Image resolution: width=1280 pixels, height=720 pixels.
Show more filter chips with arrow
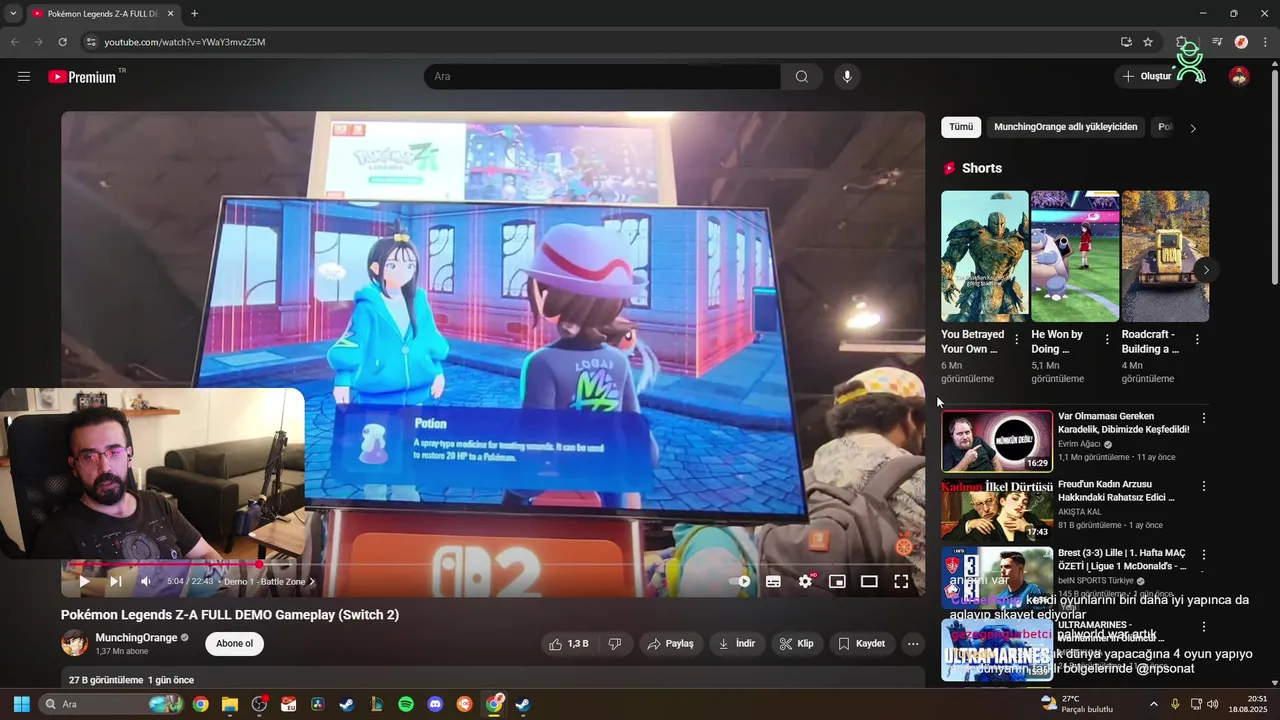click(x=1192, y=128)
